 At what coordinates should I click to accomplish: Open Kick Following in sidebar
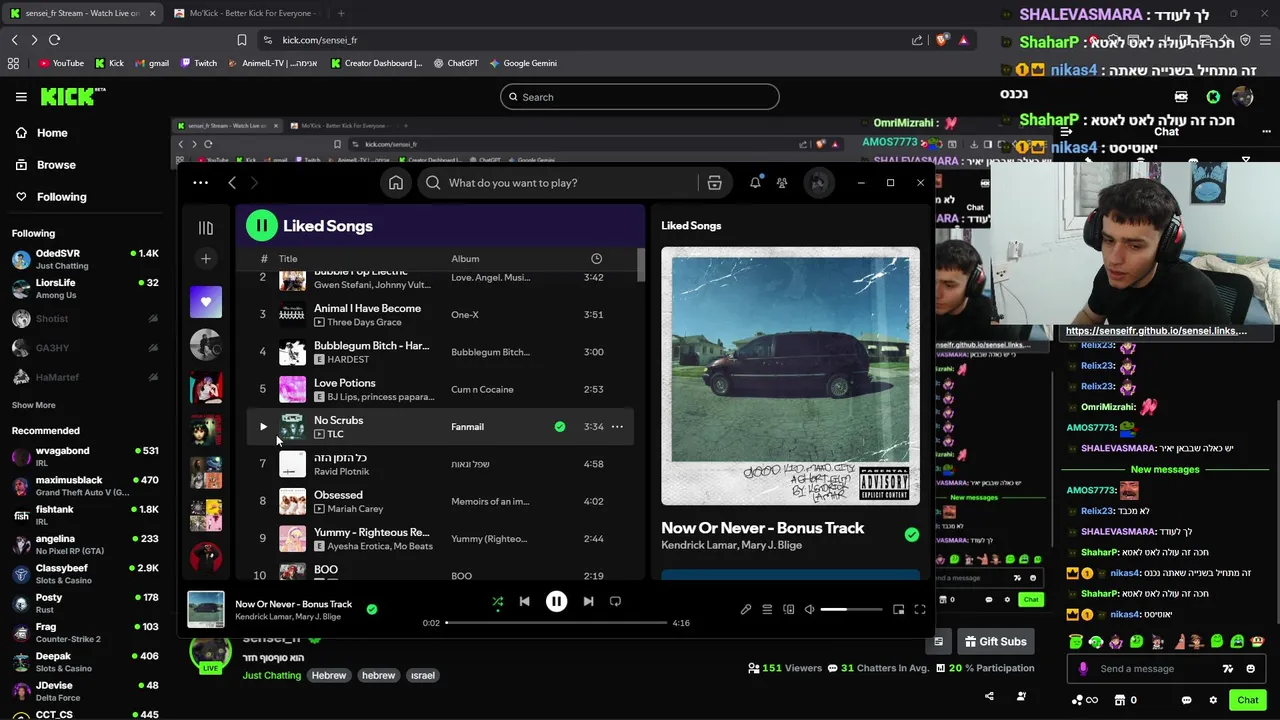tap(61, 197)
